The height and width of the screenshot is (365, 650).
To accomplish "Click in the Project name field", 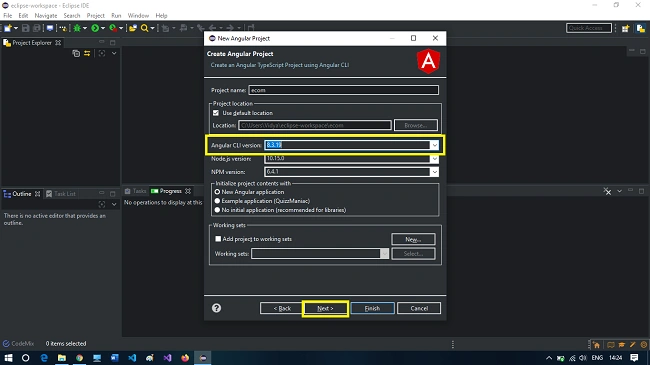I will (x=343, y=90).
